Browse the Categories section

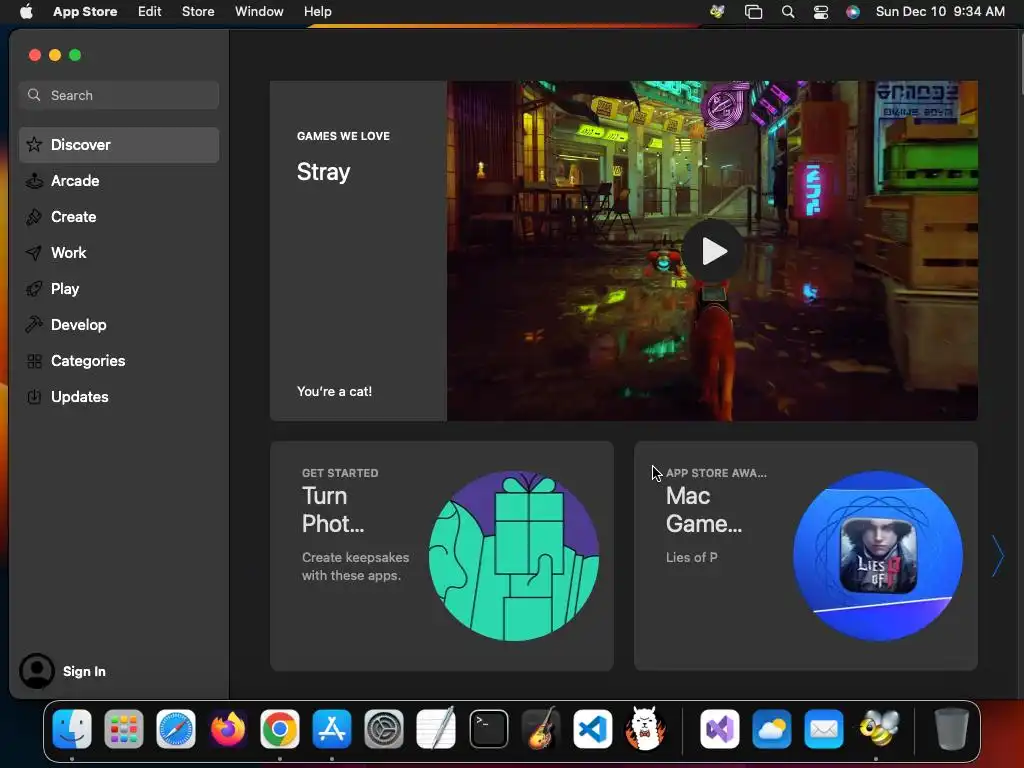click(x=119, y=360)
